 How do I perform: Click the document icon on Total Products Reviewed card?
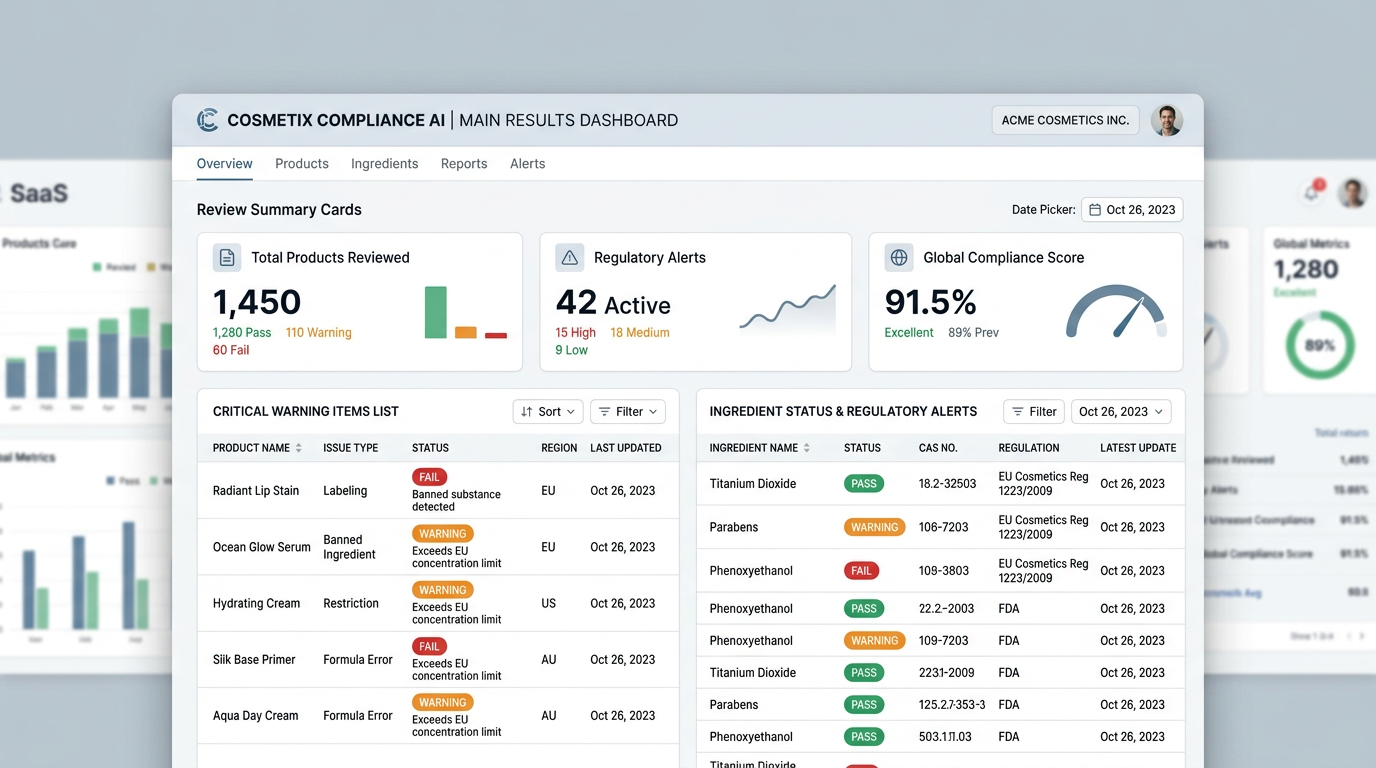[227, 257]
